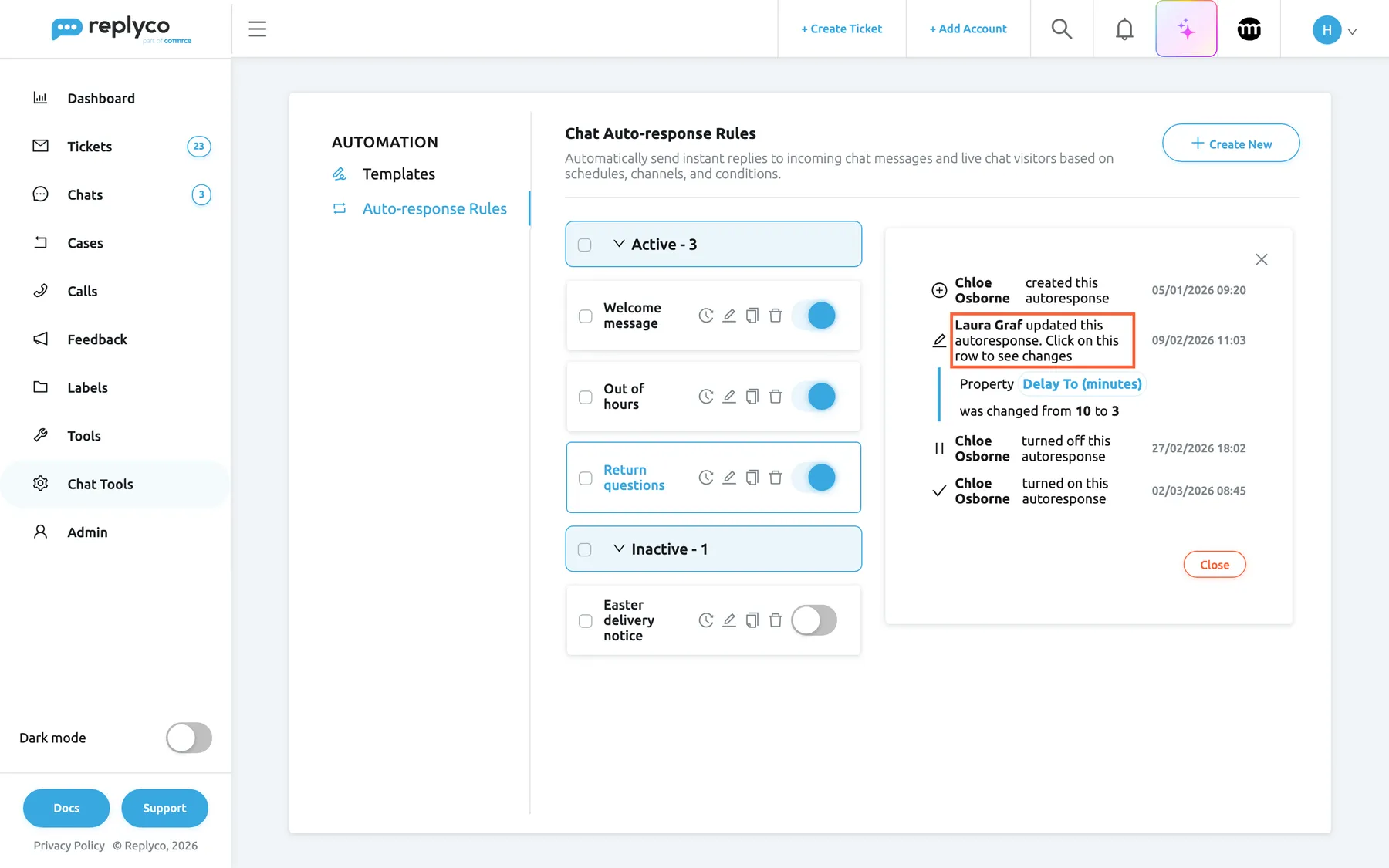Select all rules in the Active group checkbox
1389x868 pixels.
pos(585,245)
